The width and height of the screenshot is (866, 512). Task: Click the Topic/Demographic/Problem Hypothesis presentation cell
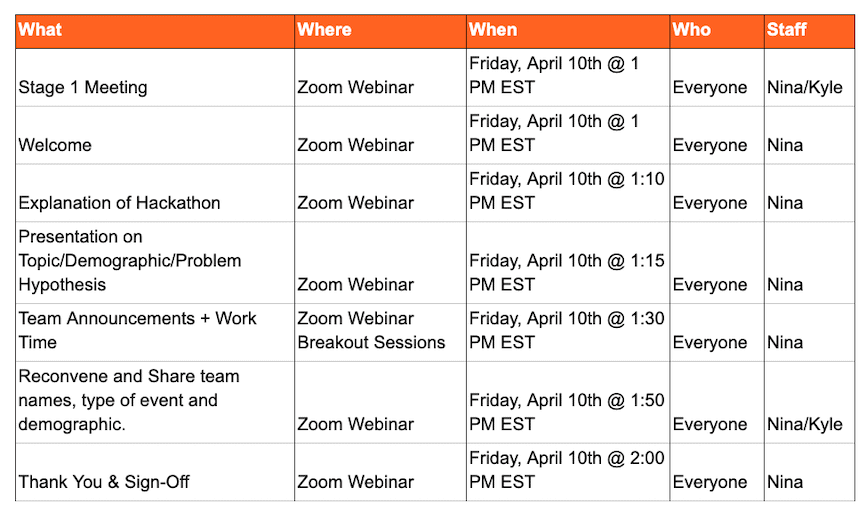(x=155, y=262)
